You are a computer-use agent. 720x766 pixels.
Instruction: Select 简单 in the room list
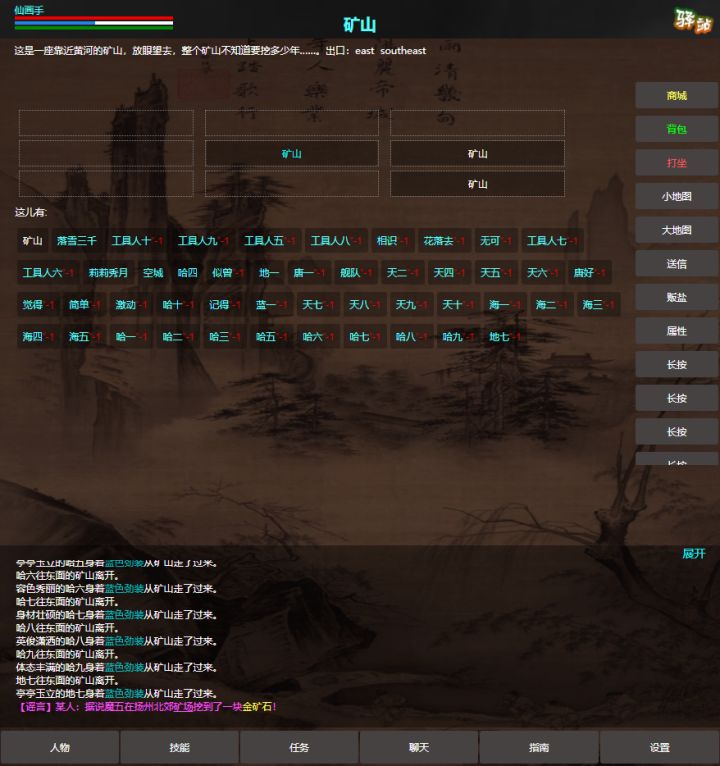(x=85, y=305)
